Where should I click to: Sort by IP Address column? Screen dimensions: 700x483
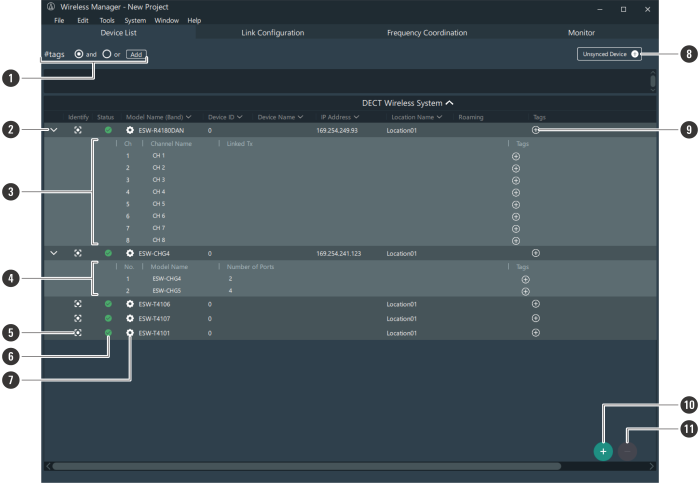tap(340, 117)
